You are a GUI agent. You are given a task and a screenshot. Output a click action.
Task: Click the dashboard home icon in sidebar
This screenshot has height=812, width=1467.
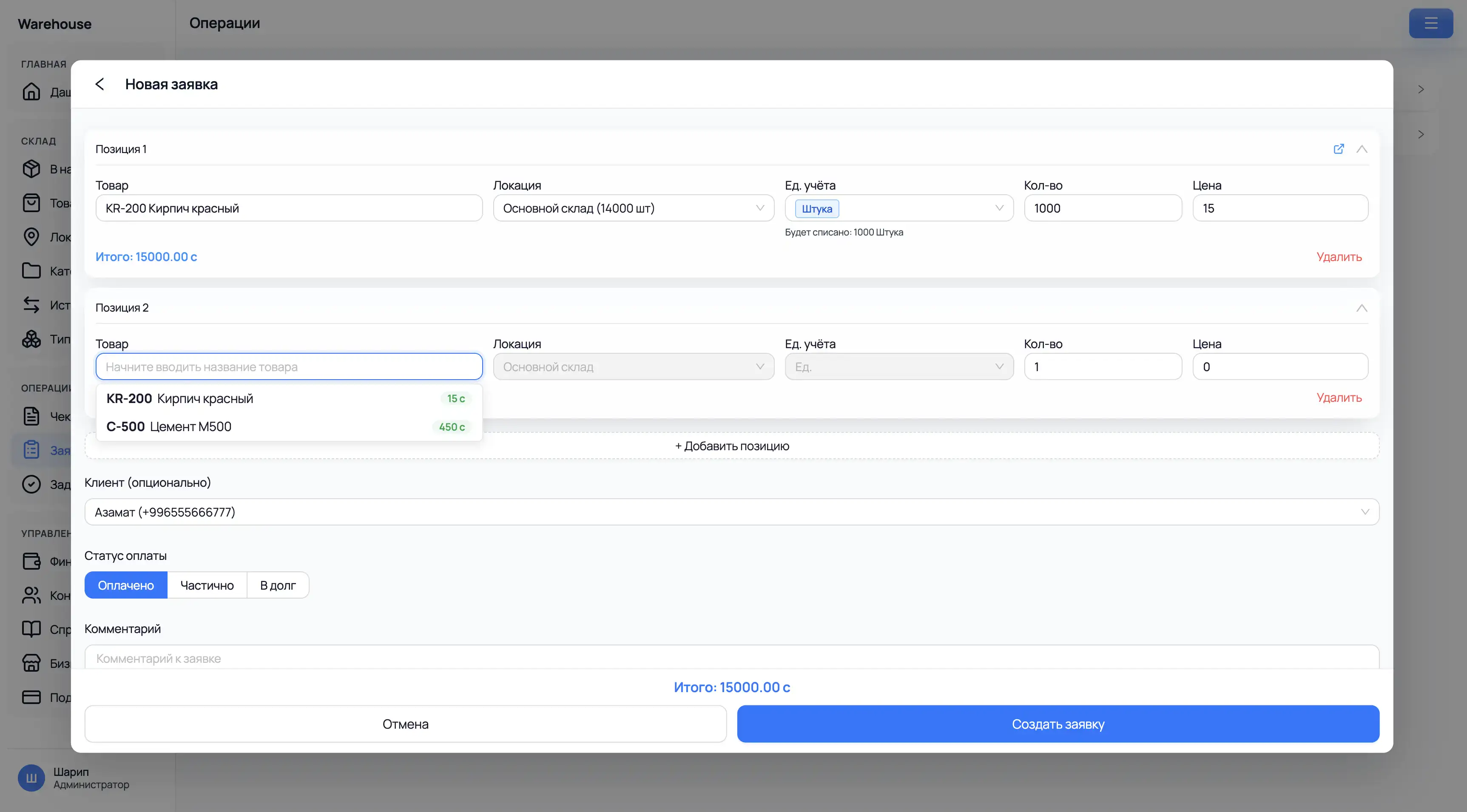[31, 92]
